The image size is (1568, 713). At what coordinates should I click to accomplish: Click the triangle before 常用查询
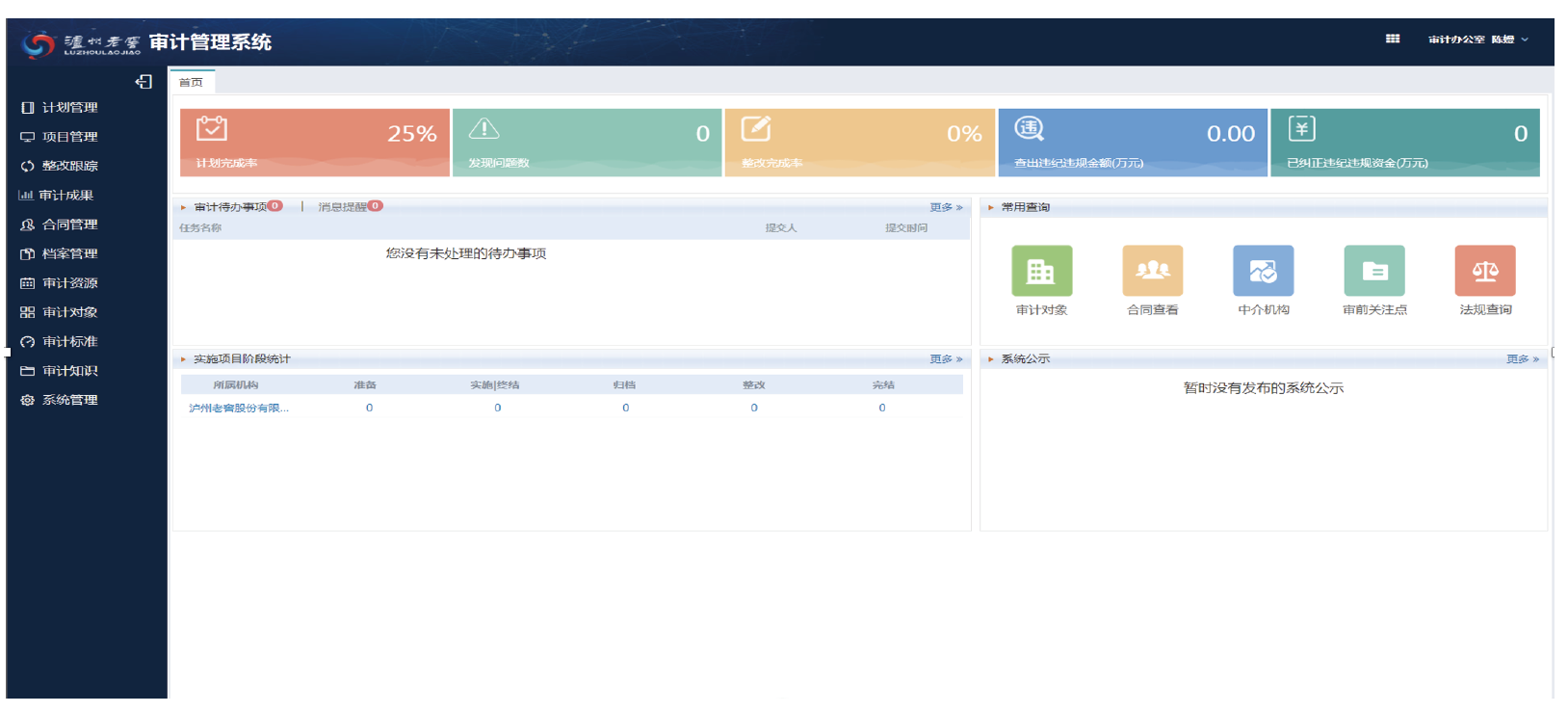pos(990,207)
